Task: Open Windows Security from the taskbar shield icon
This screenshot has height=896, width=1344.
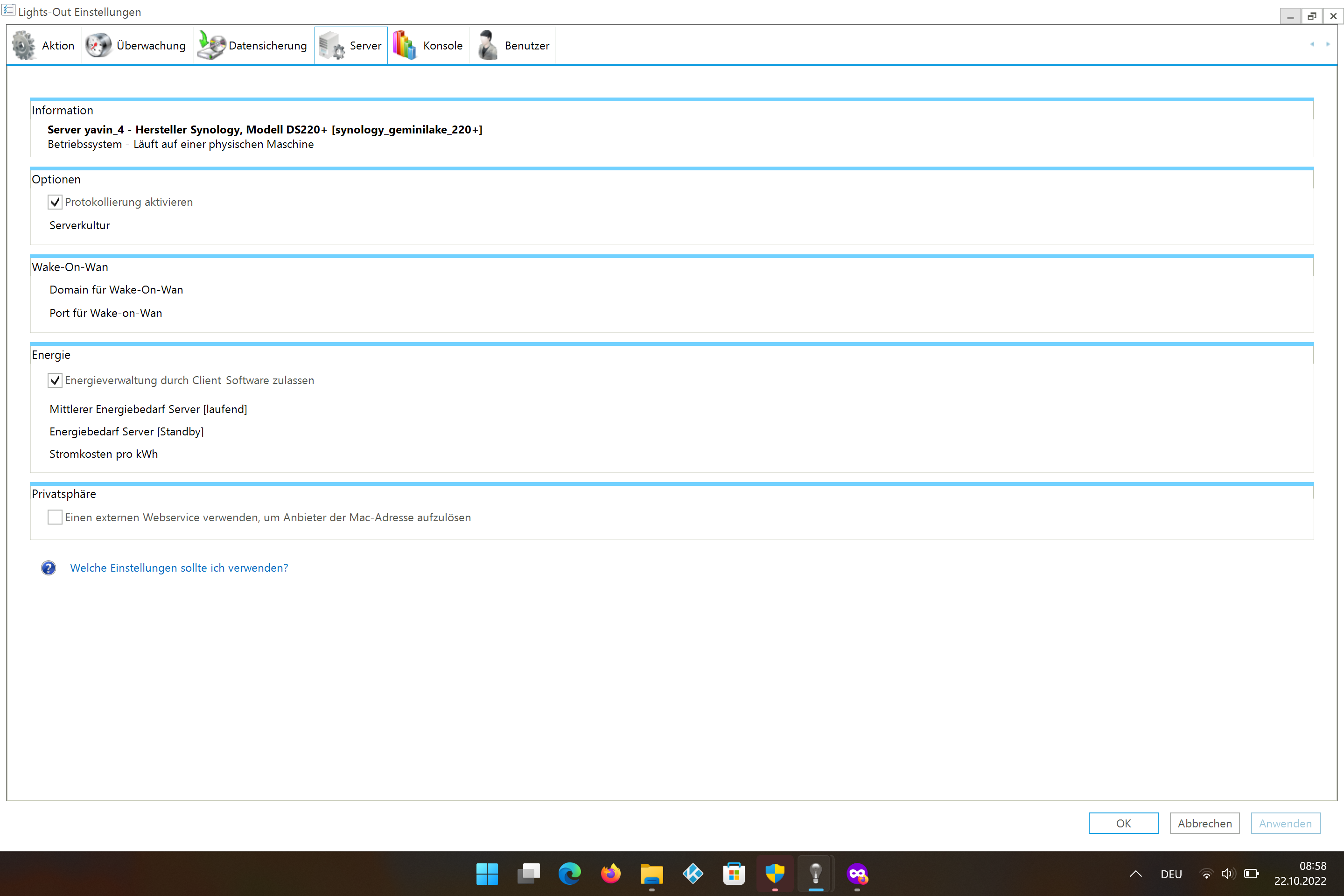Action: pos(774,874)
